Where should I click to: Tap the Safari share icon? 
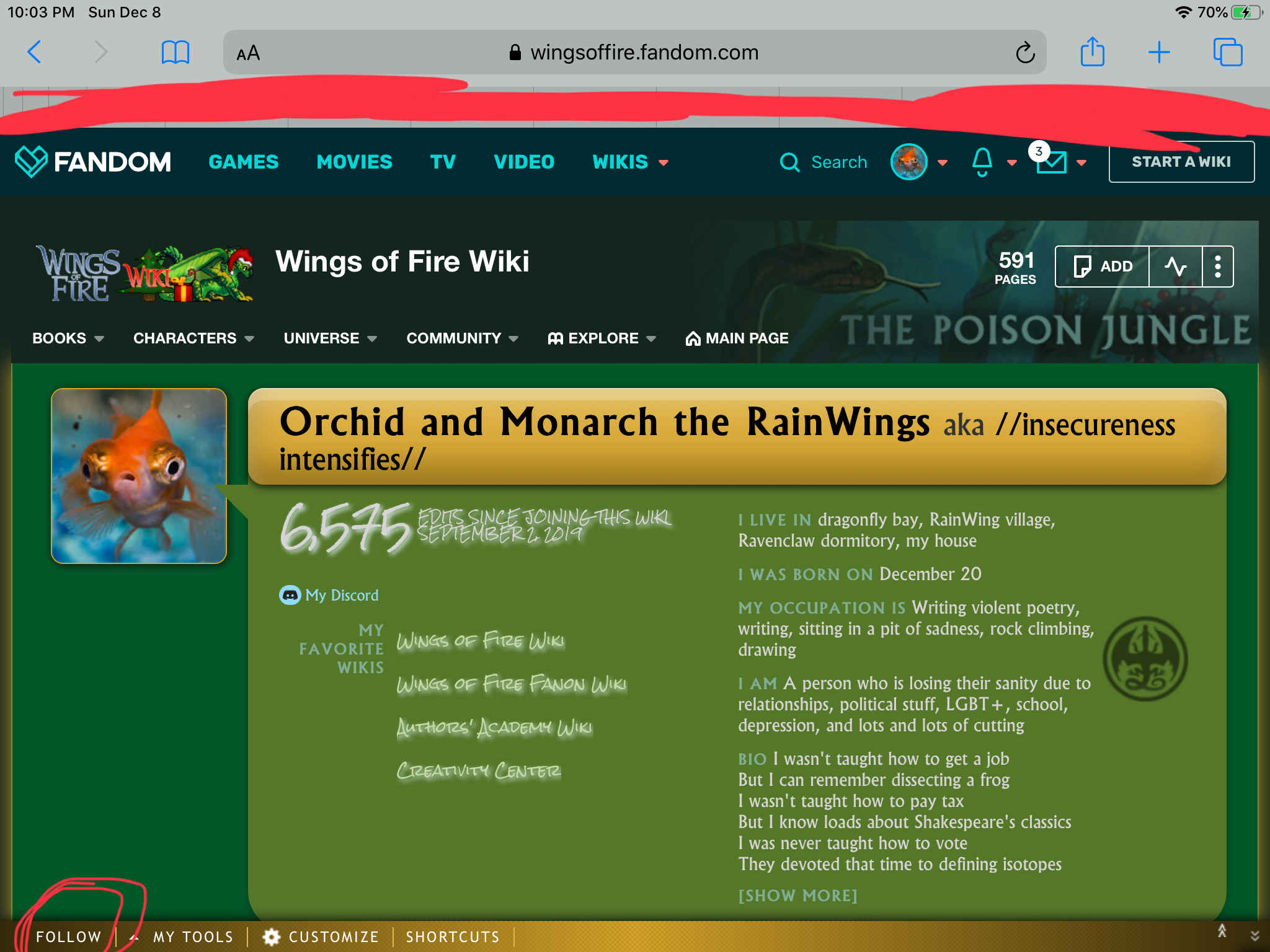tap(1092, 52)
